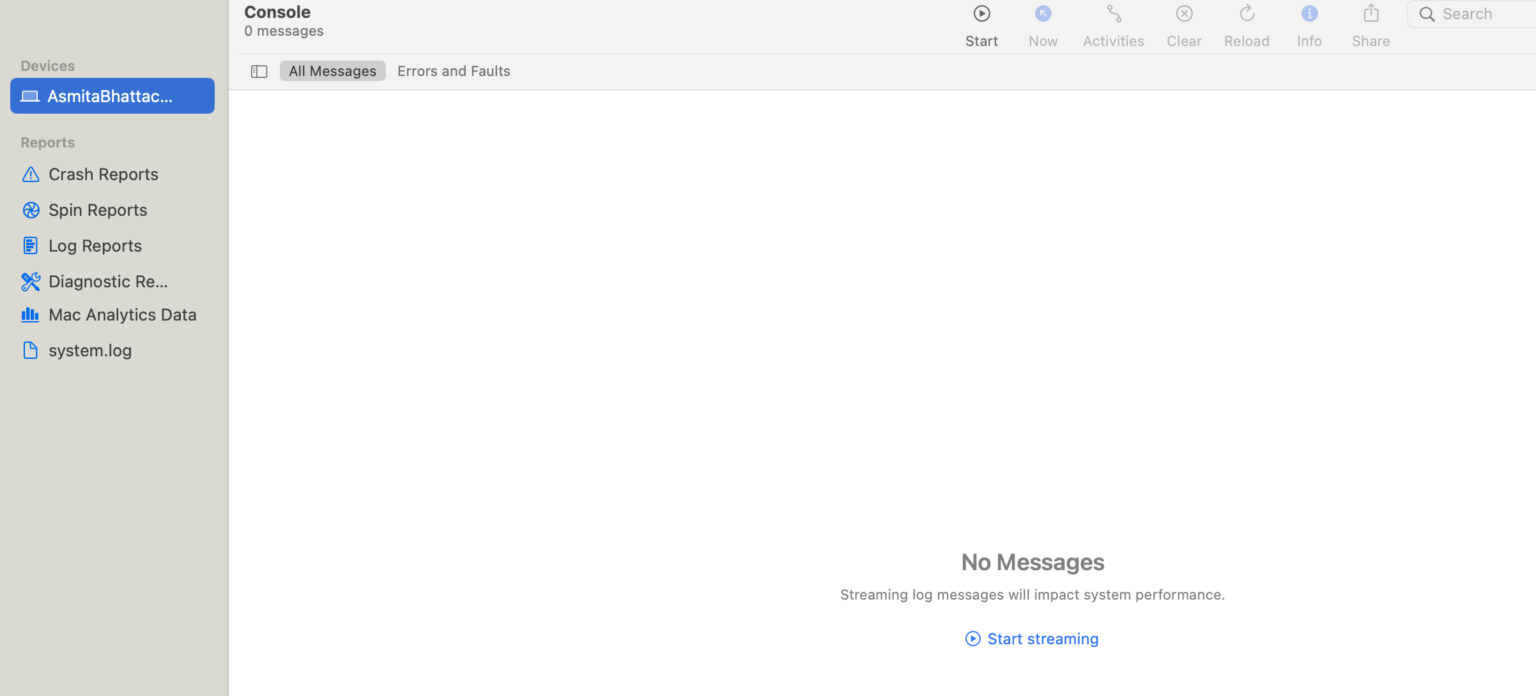1536x696 pixels.
Task: Click the Crash Reports warning triangle icon
Action: (31, 174)
